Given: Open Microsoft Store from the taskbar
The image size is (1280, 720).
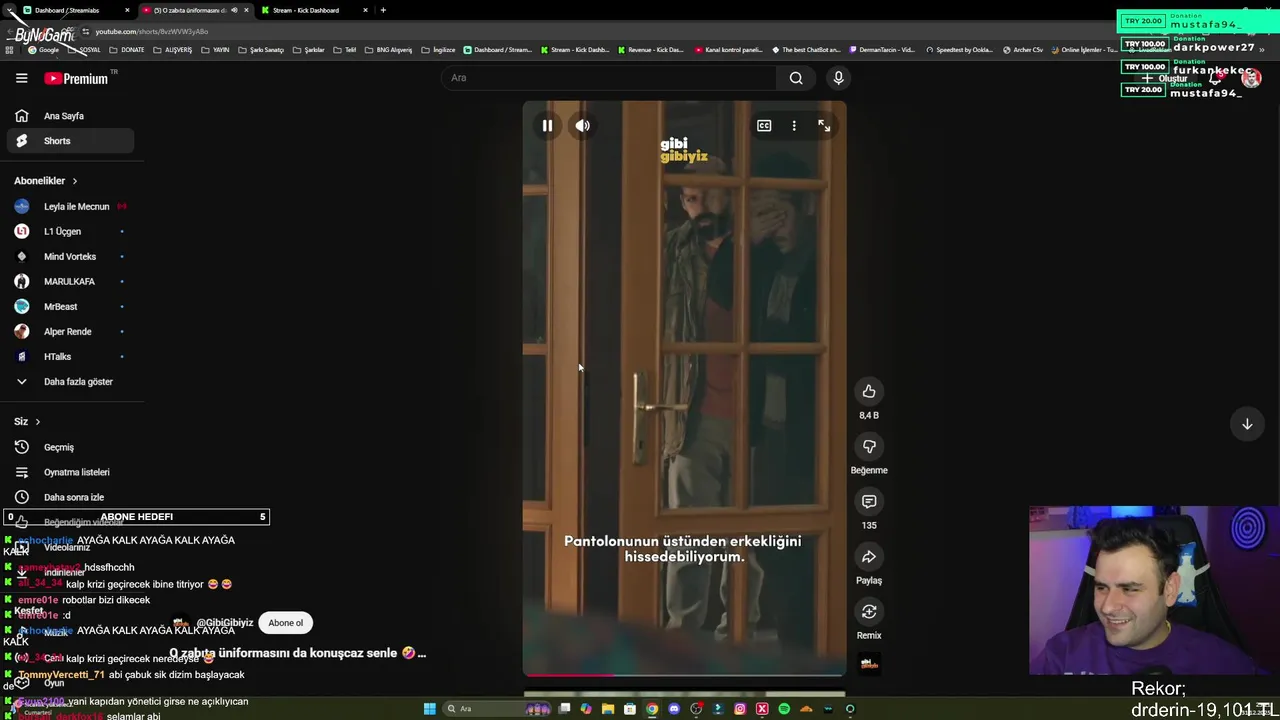Looking at the screenshot, I should point(630,709).
